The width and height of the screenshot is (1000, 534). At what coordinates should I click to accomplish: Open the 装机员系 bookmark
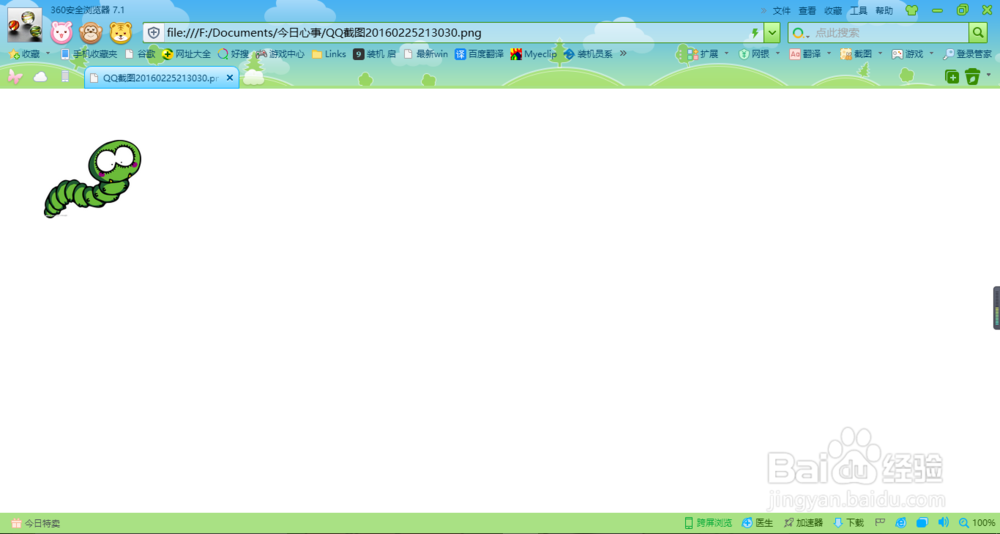588,54
